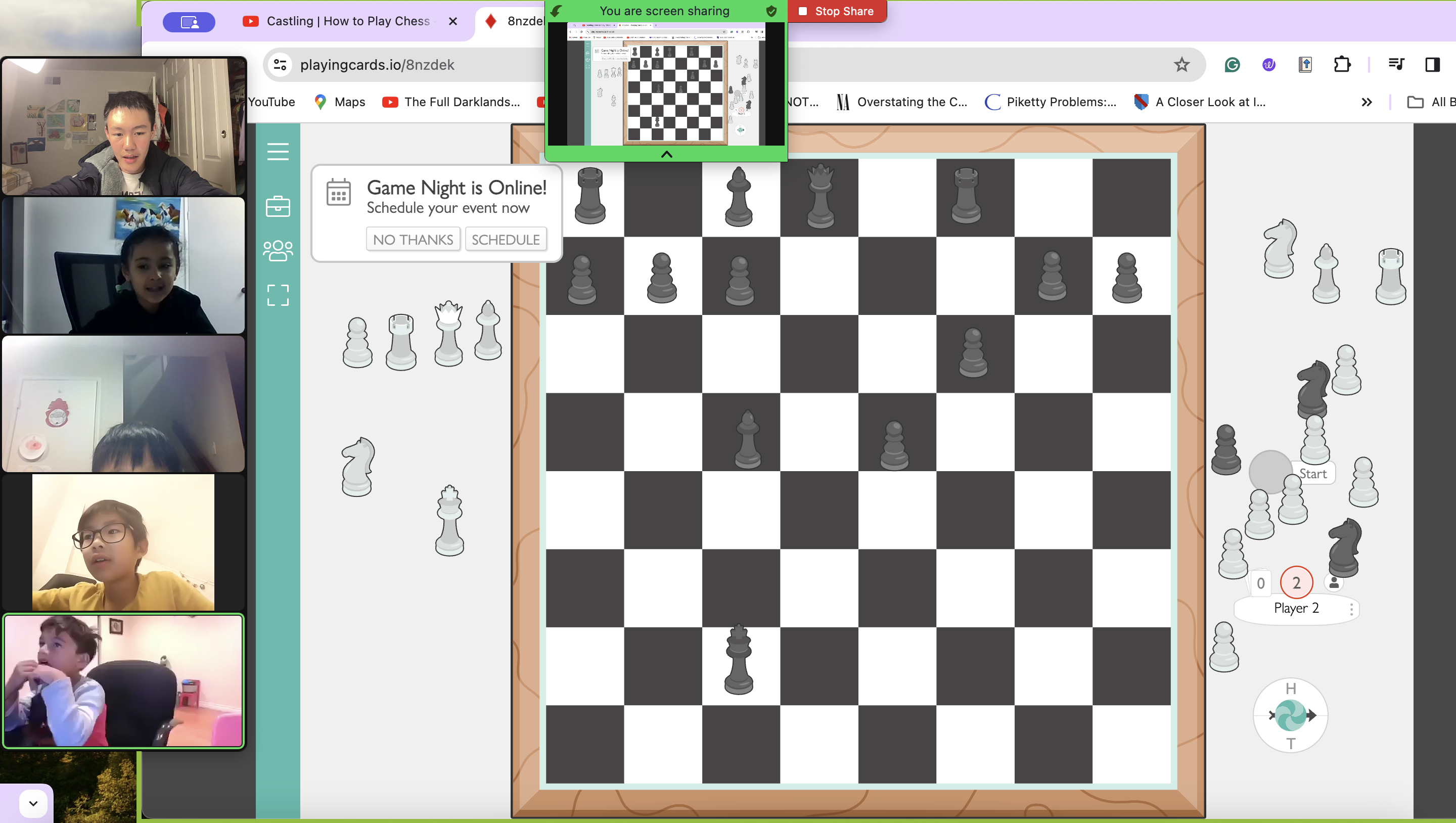Image resolution: width=1456 pixels, height=823 pixels.
Task: Bookmark this page with the star icon
Action: tap(1181, 64)
